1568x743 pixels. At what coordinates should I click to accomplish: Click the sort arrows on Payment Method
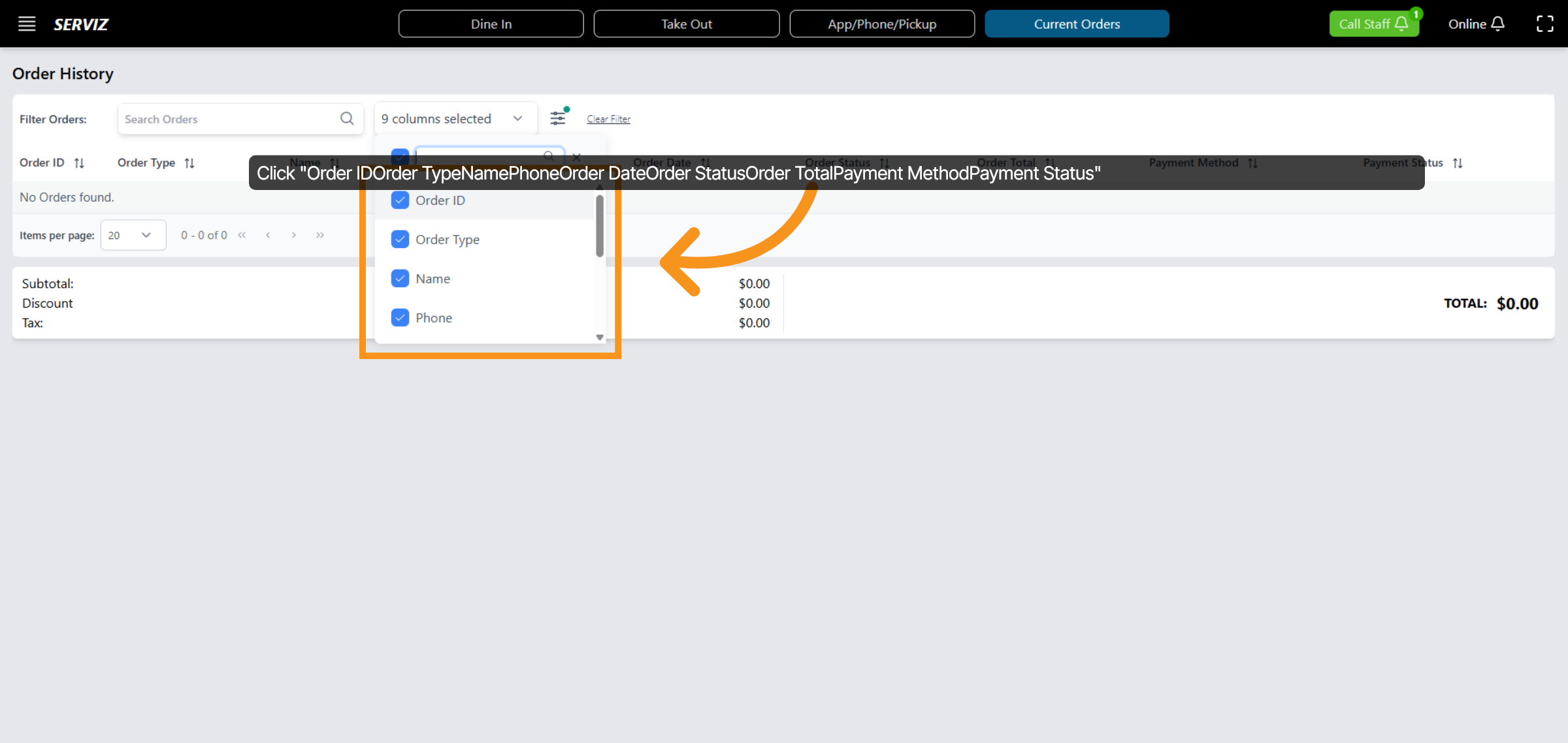[1252, 163]
